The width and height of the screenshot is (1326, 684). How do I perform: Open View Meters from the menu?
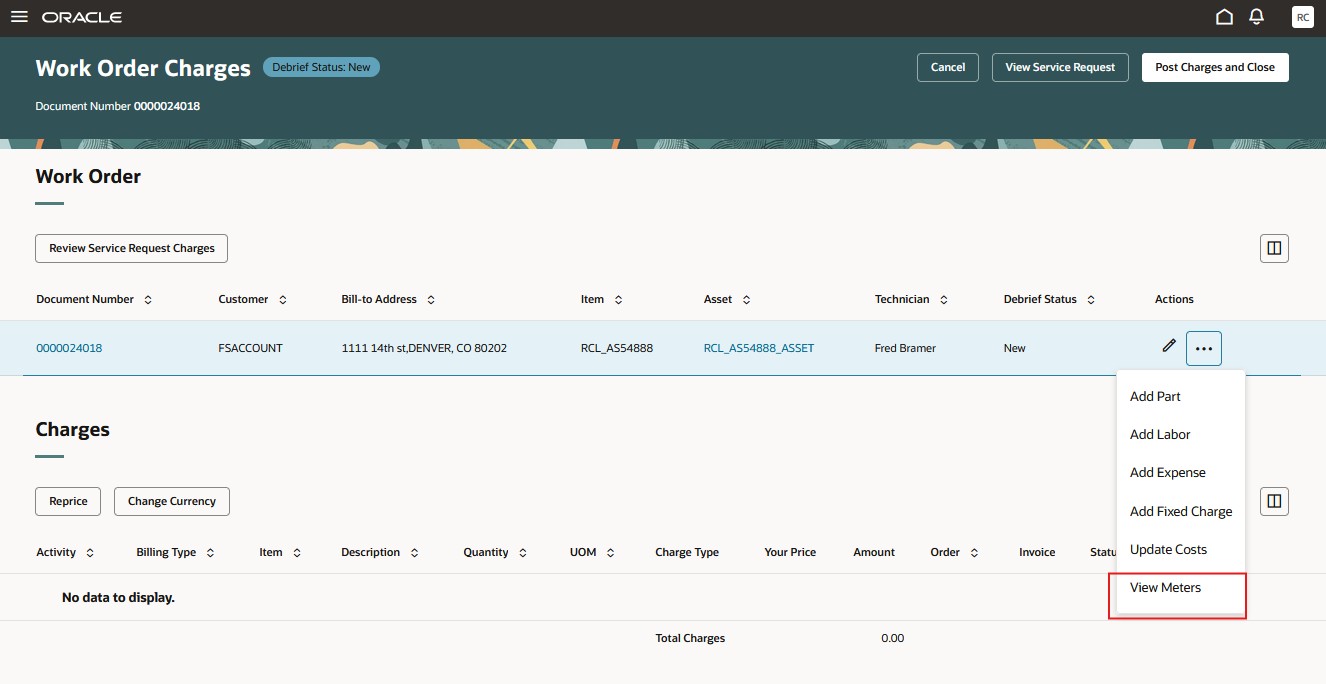tap(1180, 587)
